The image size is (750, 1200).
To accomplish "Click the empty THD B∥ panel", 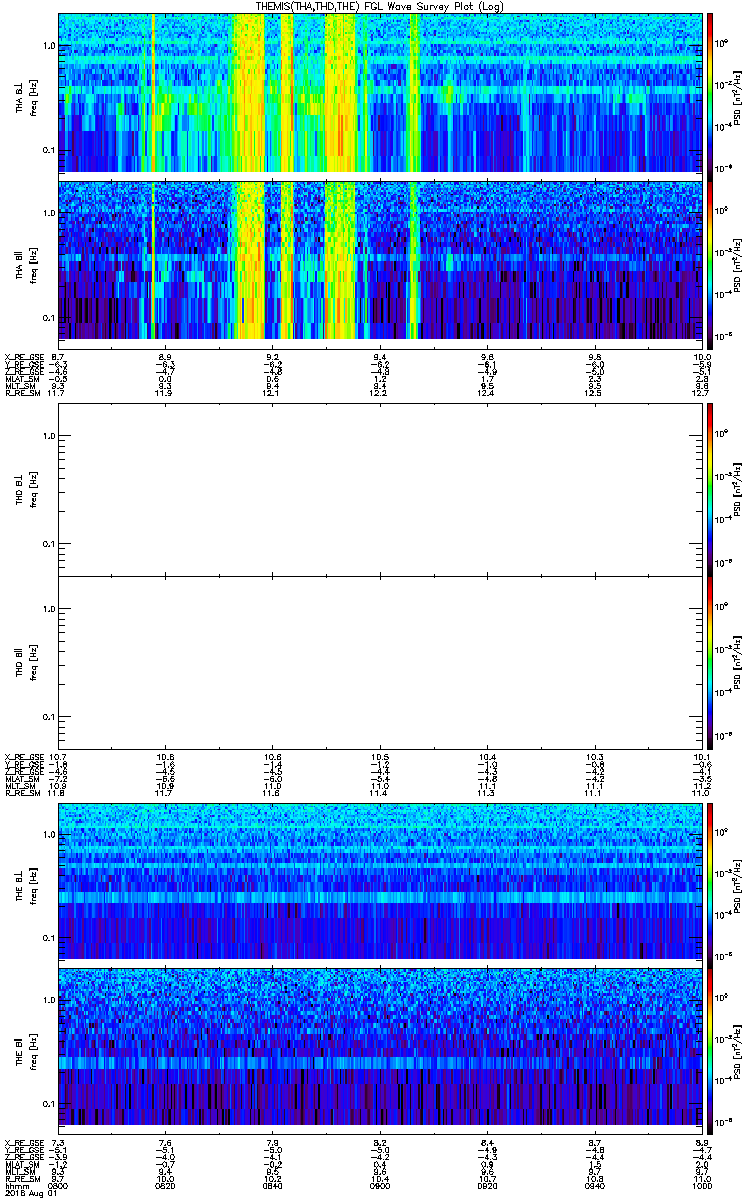I will [380, 662].
